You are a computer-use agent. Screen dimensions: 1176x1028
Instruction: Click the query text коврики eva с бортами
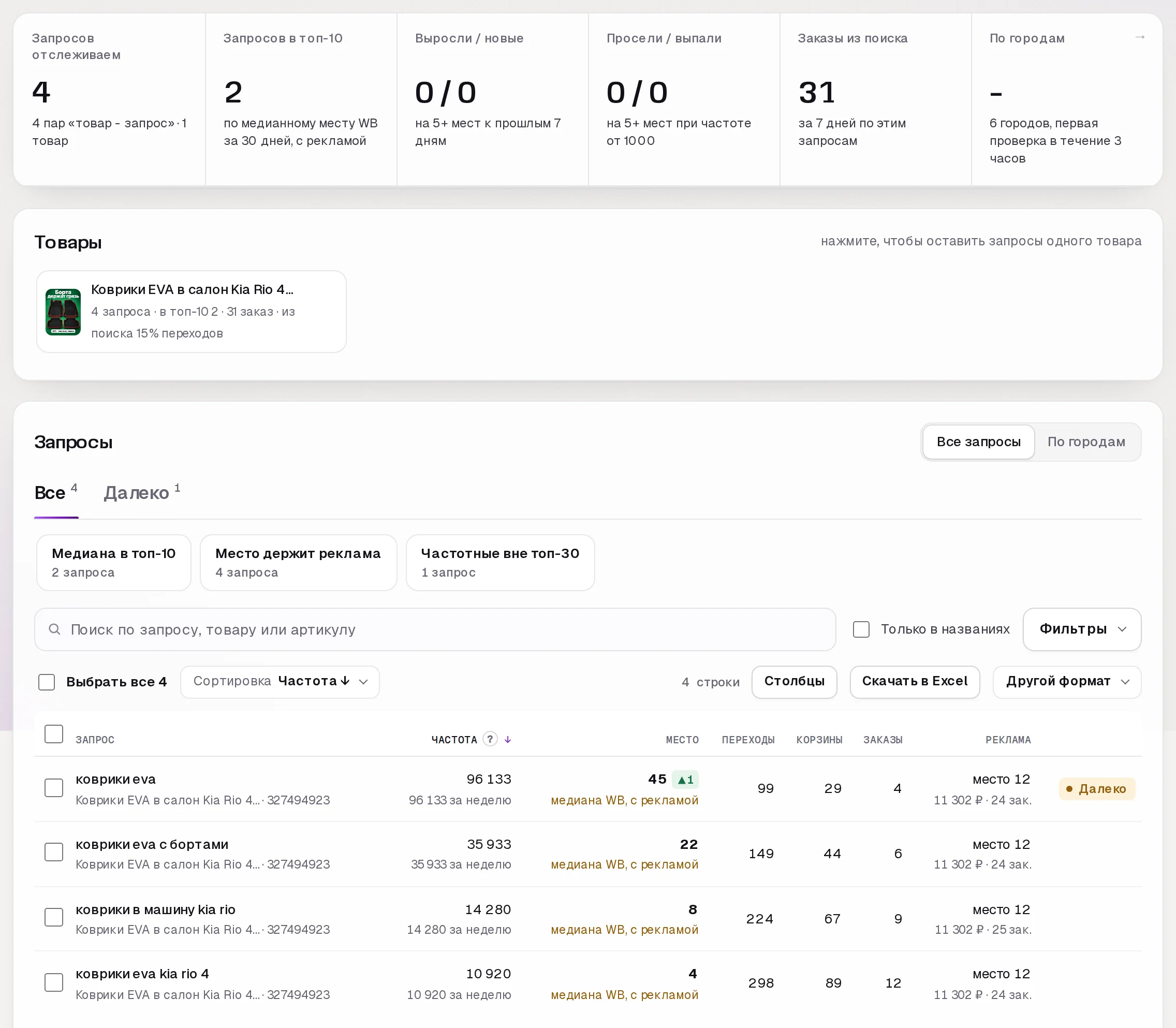(152, 844)
